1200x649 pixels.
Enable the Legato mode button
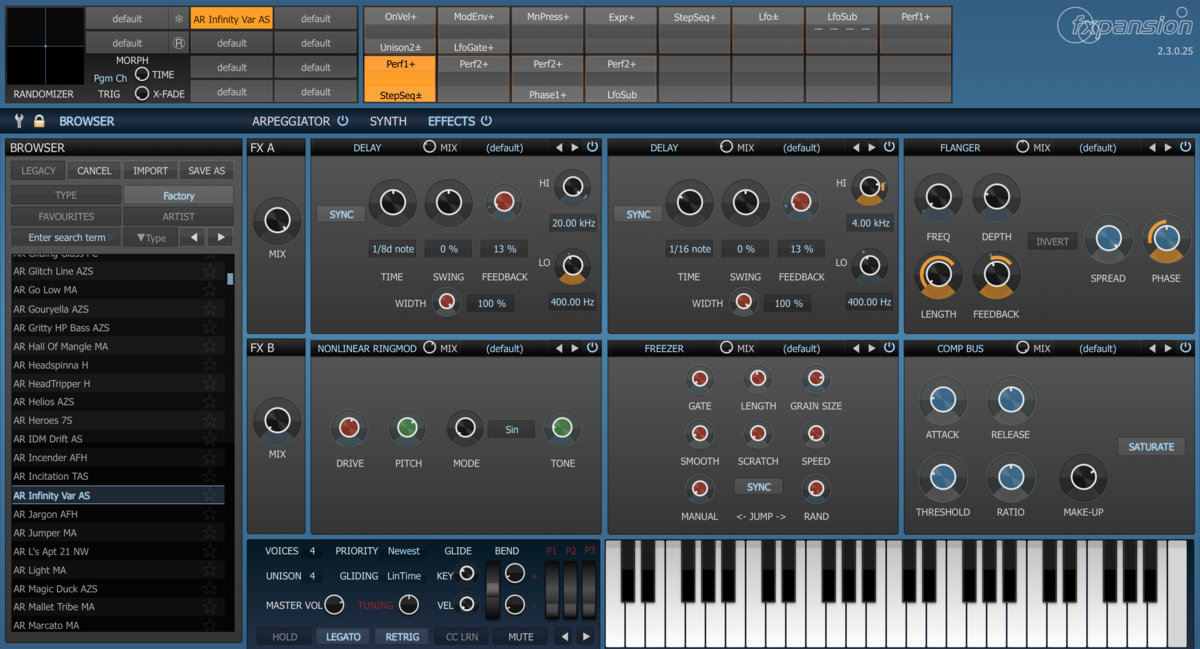pos(343,636)
